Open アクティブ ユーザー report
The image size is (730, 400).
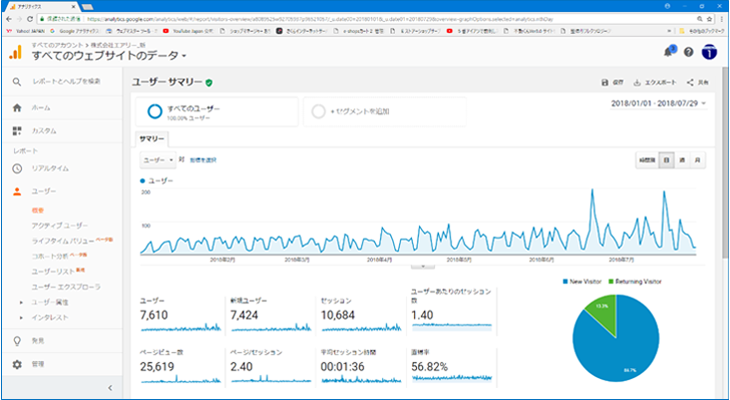coord(60,225)
